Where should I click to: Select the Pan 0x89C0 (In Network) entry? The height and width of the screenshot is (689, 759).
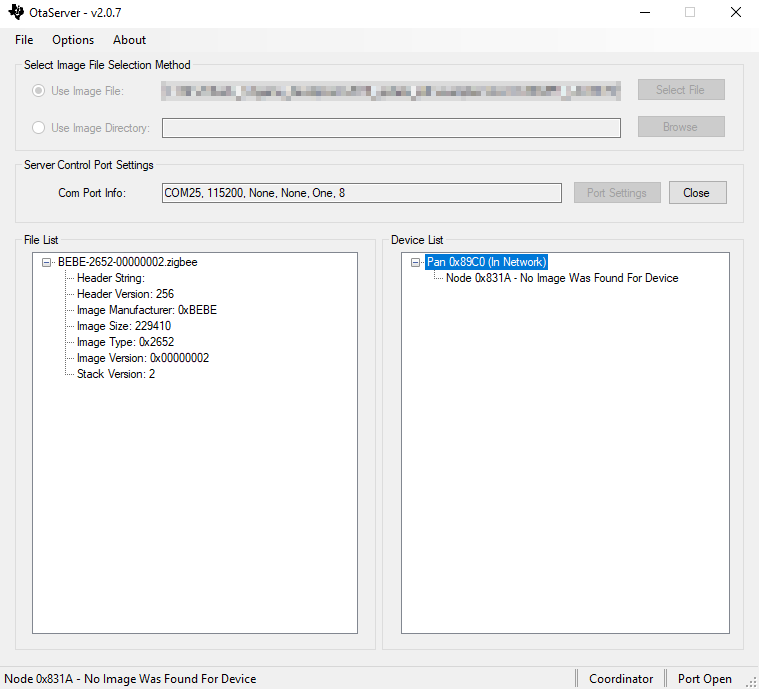486,262
